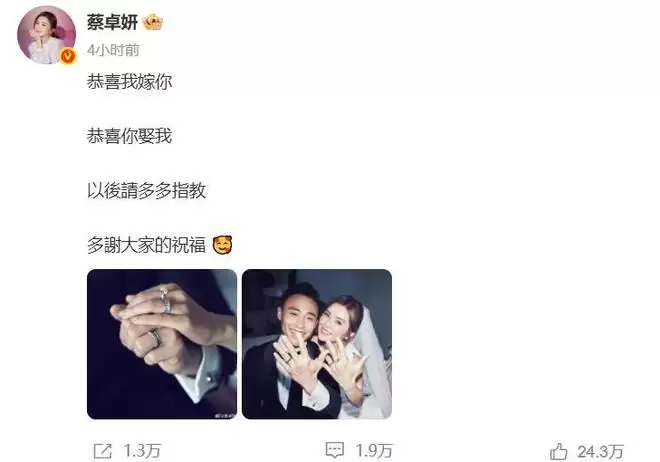660x462 pixels.
Task: Click the text line 恭喜你娶我
Action: (130, 136)
